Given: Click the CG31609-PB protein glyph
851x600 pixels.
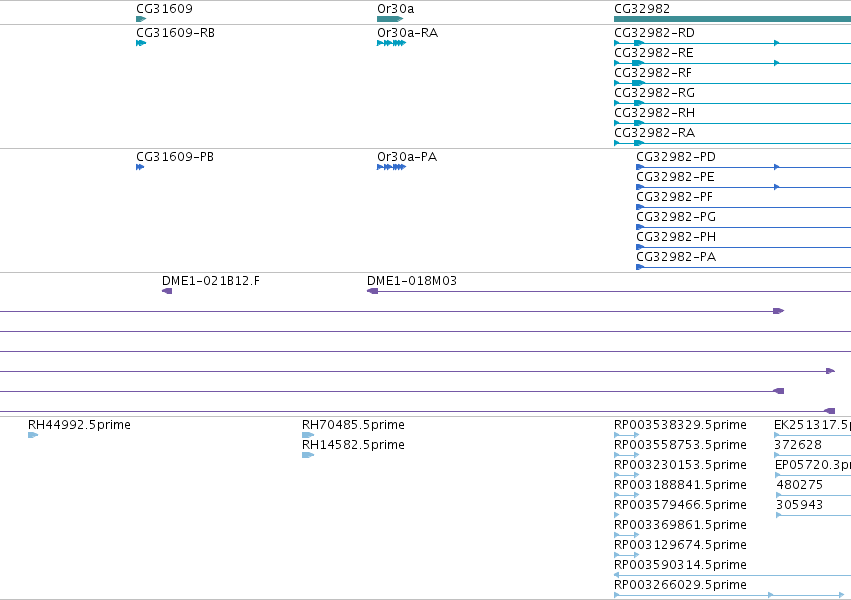Looking at the screenshot, I should (x=140, y=167).
